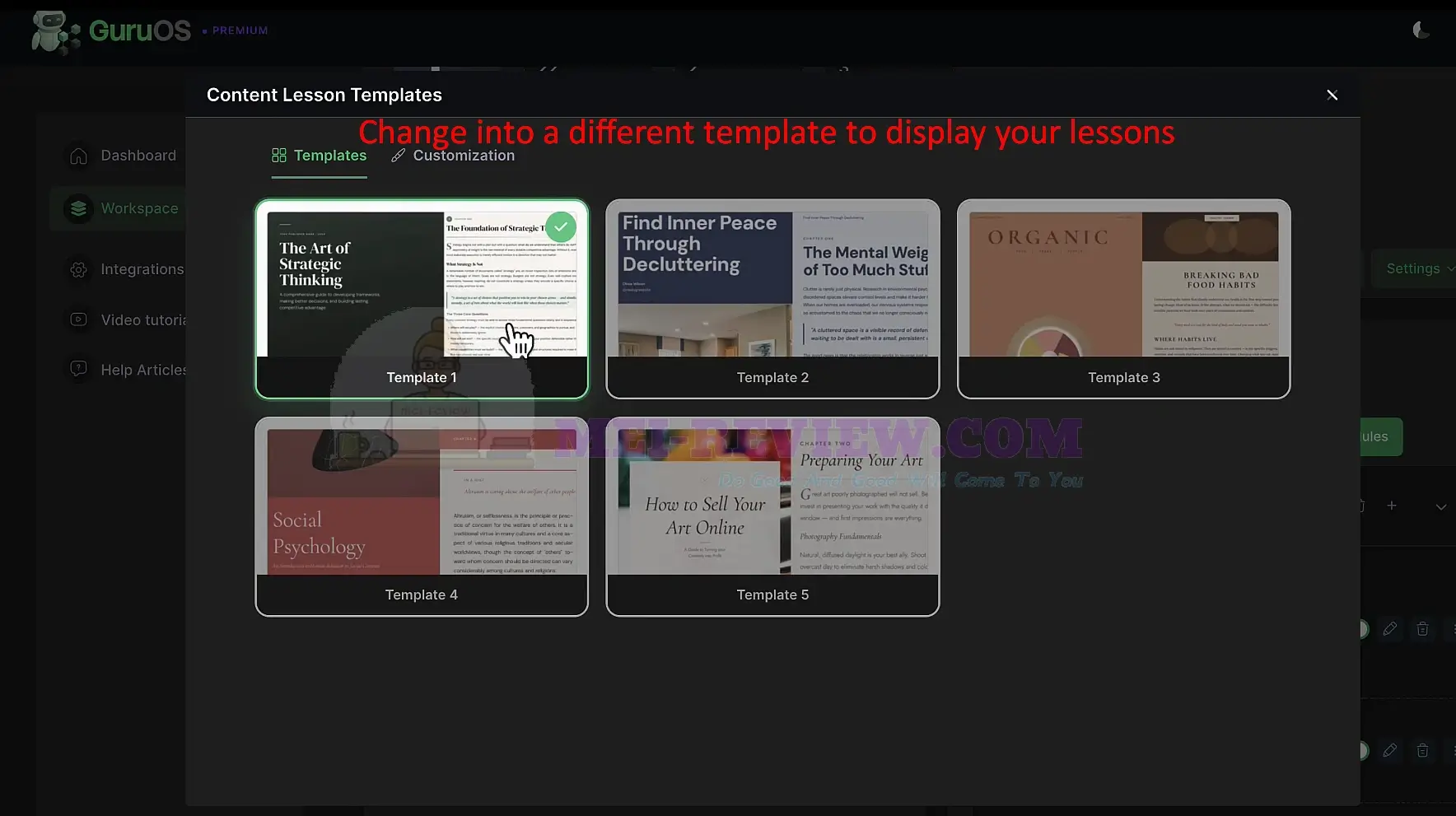
Task: Expand the chevron beside the plus icon
Action: point(1441,506)
